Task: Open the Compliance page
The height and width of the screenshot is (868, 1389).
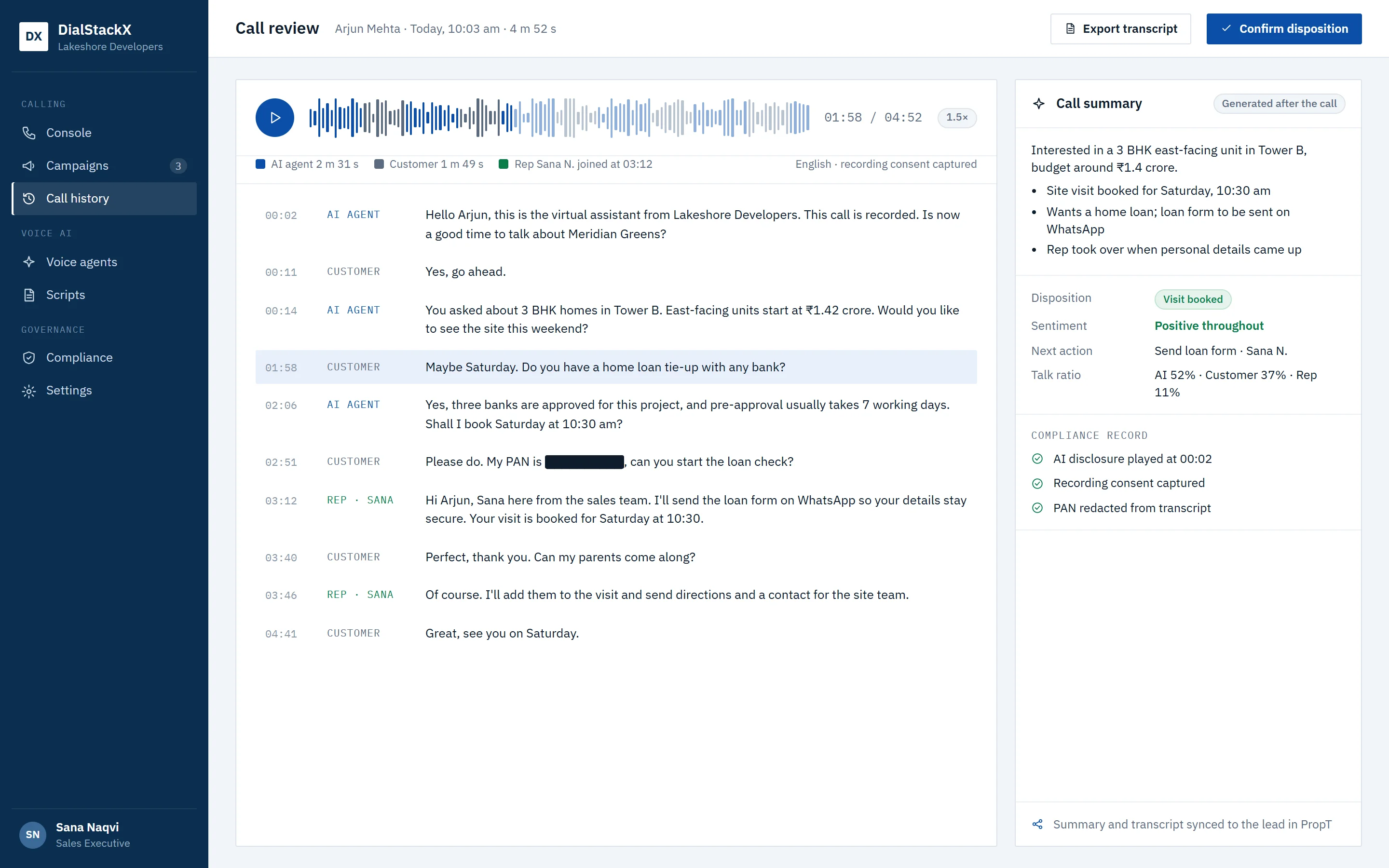Action: [x=104, y=357]
